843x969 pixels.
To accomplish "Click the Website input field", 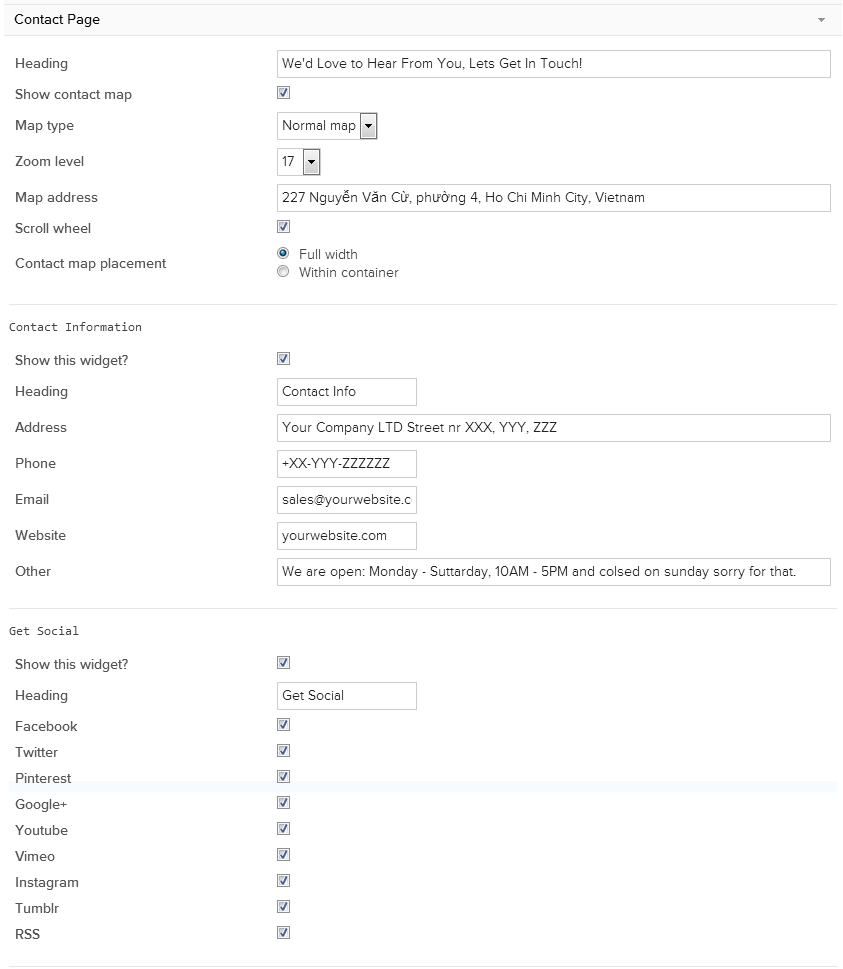I will click(347, 536).
